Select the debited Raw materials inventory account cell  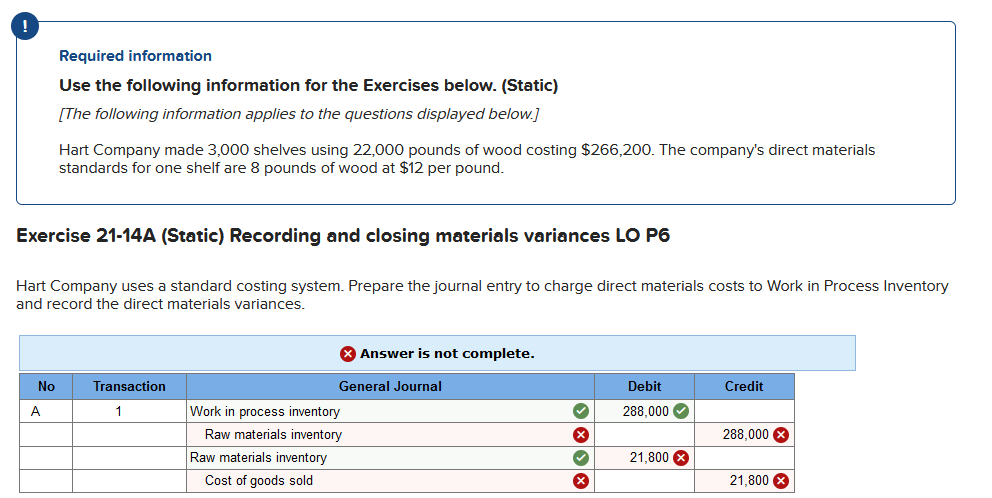click(x=390, y=458)
